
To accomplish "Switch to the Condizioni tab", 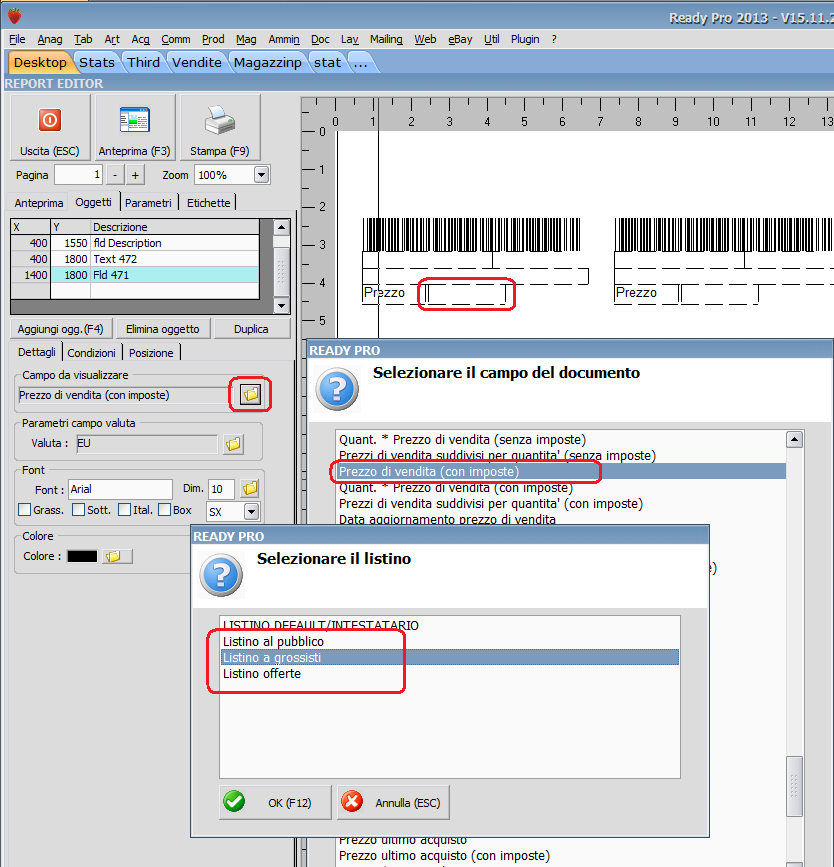I will coord(91,353).
